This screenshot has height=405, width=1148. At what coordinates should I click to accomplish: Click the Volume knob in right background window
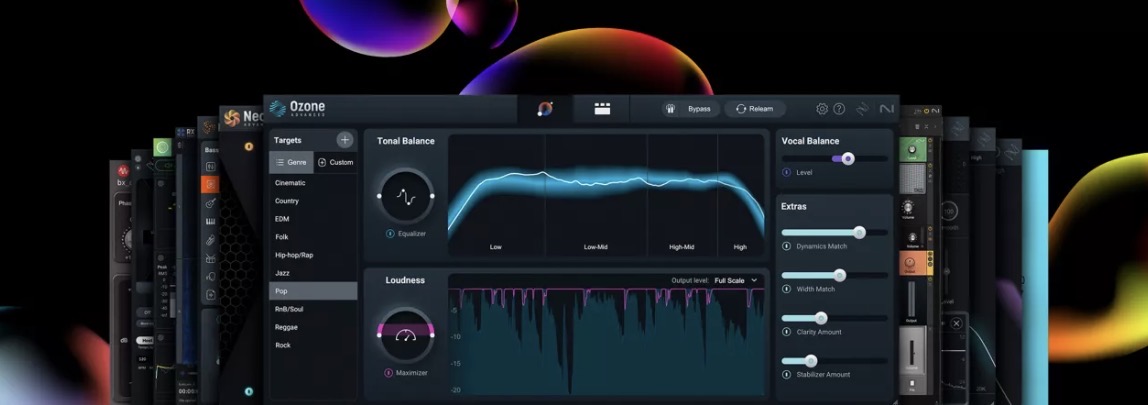coord(908,207)
